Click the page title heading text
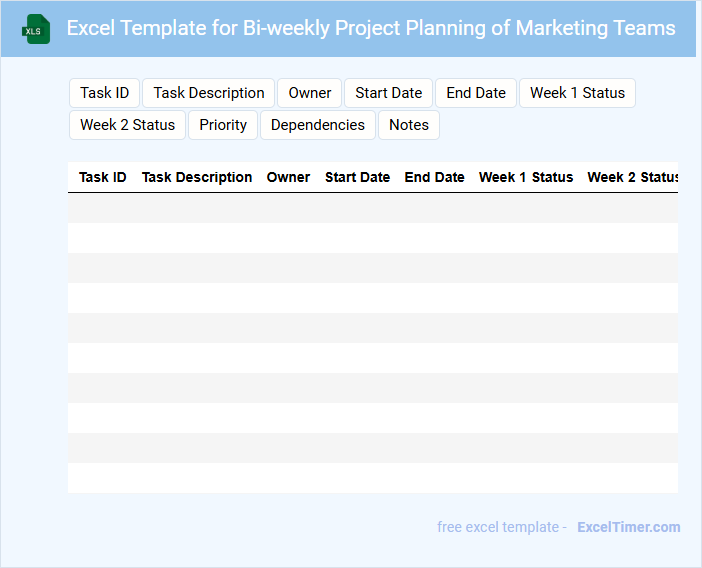Screen dimensions: 702x568 371,28
